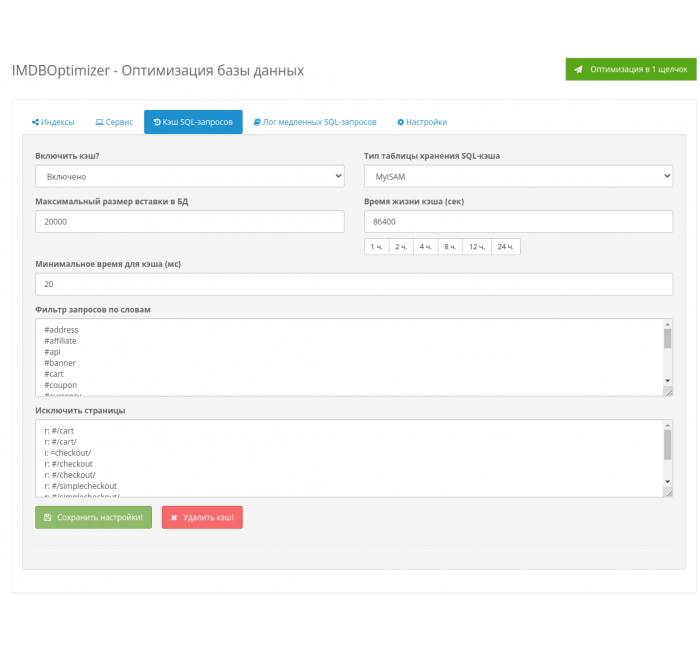Click the r: #/cart line

pyautogui.click(x=59, y=431)
